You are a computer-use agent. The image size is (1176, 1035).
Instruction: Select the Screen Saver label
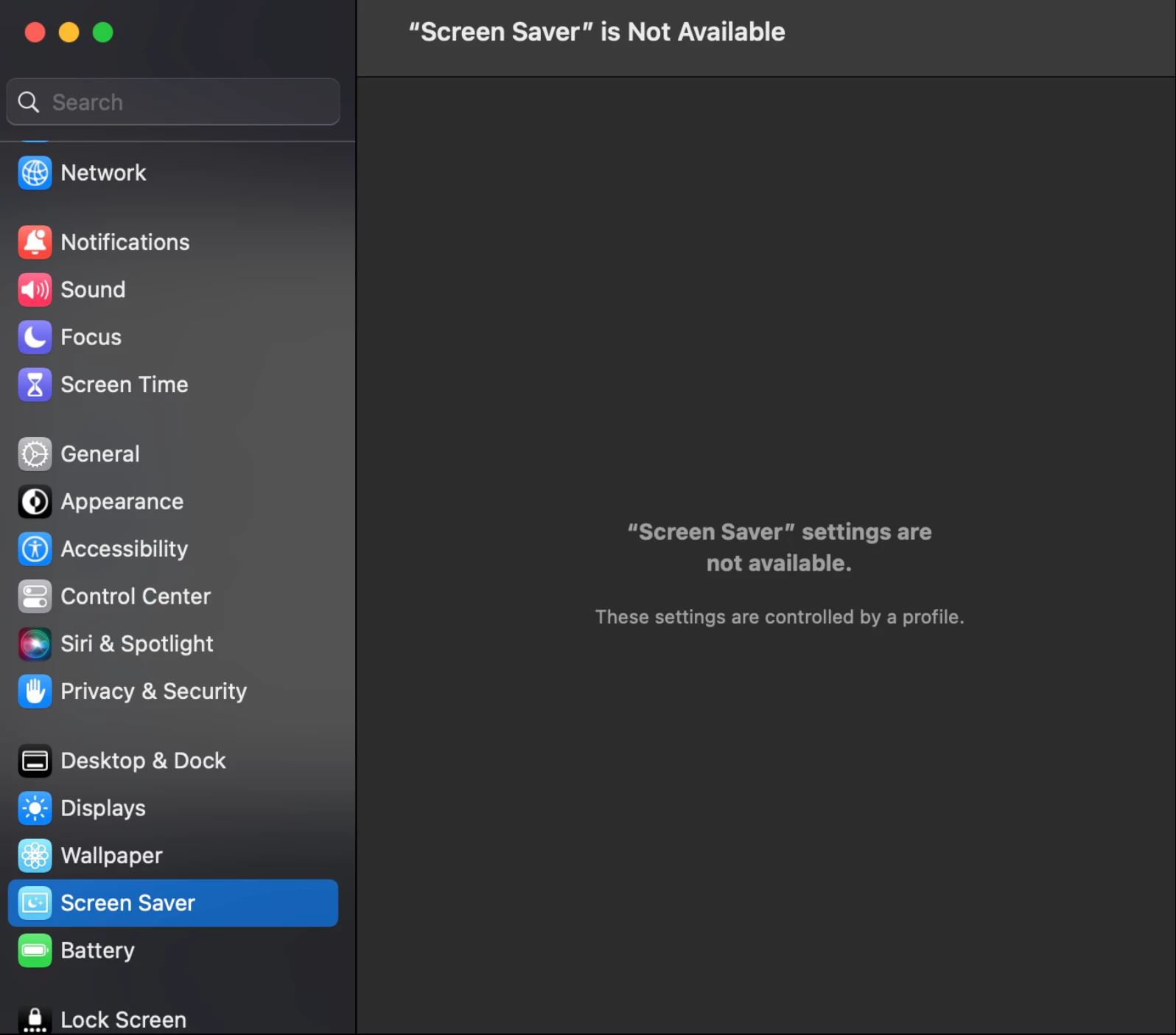tap(128, 903)
